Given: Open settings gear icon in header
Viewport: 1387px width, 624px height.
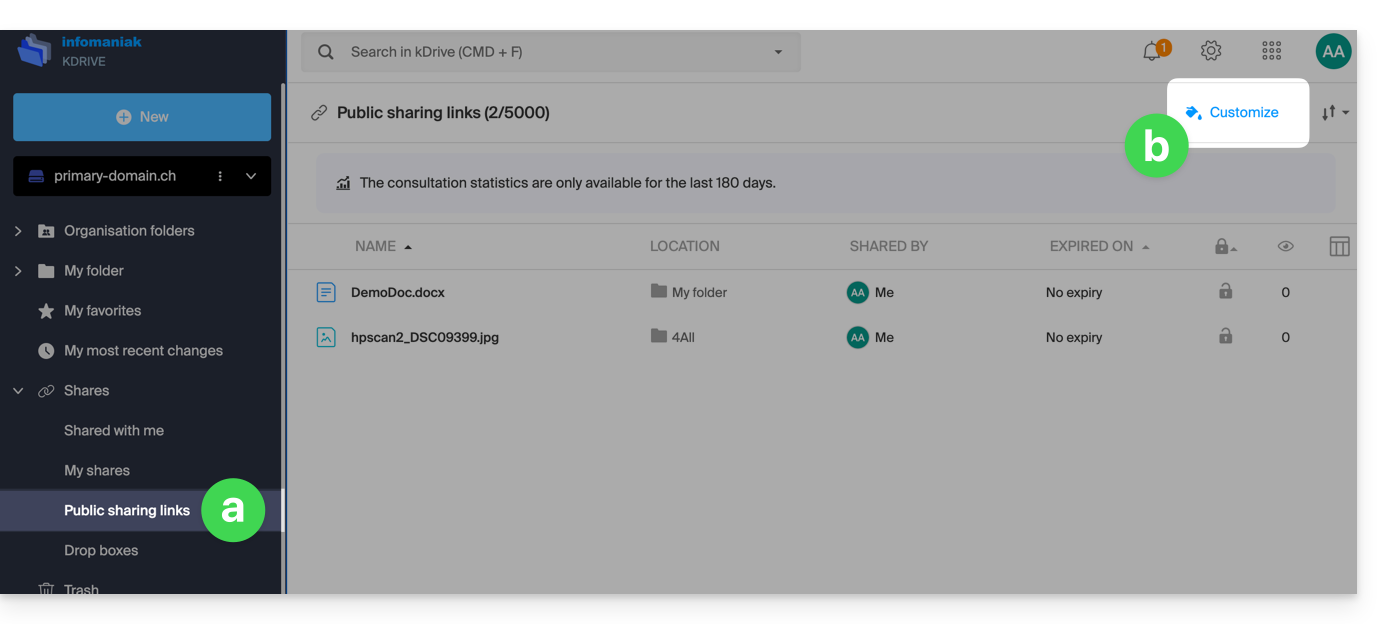Looking at the screenshot, I should pos(1211,51).
